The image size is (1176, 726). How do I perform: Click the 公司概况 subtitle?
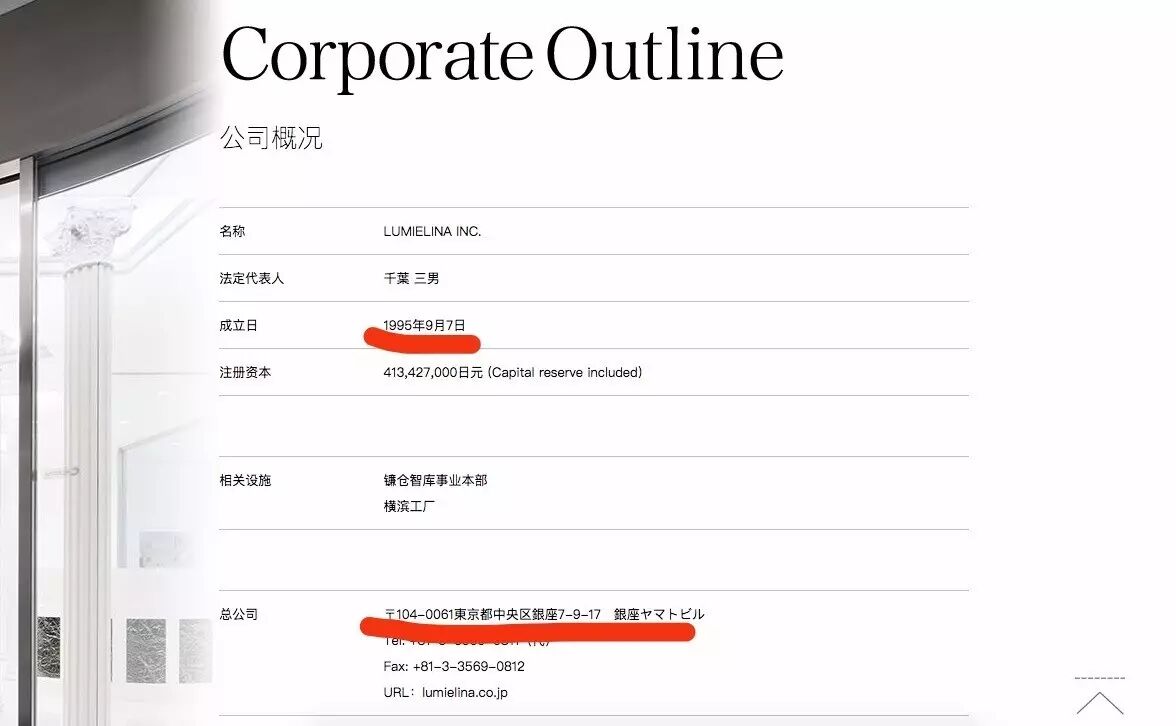[271, 137]
